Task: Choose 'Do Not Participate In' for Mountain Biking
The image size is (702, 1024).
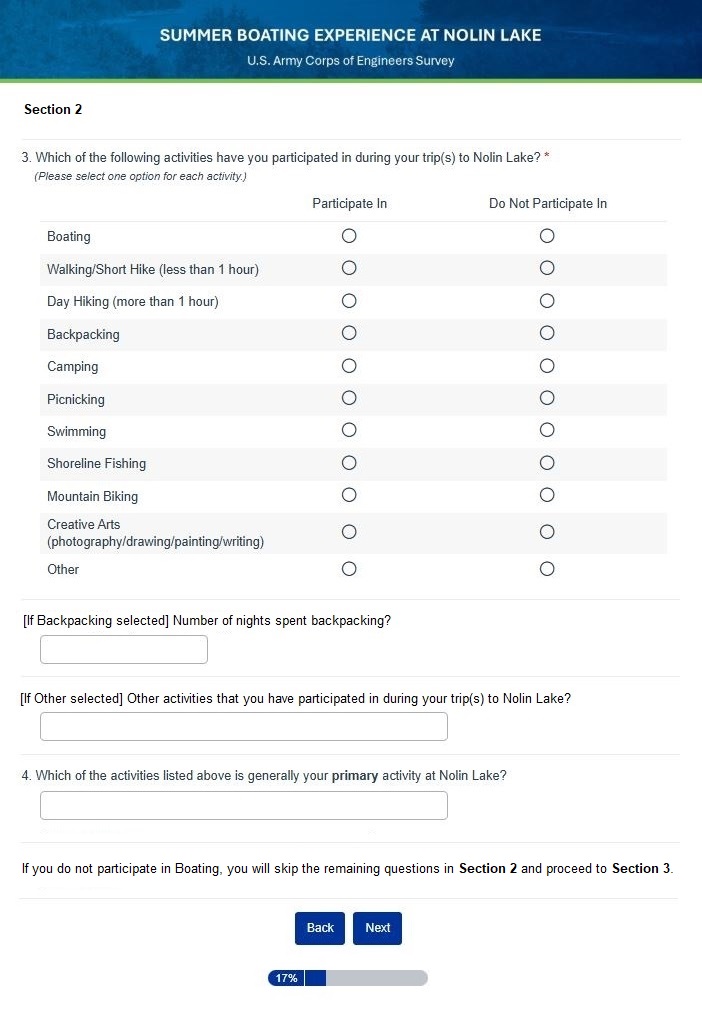Action: coord(547,495)
